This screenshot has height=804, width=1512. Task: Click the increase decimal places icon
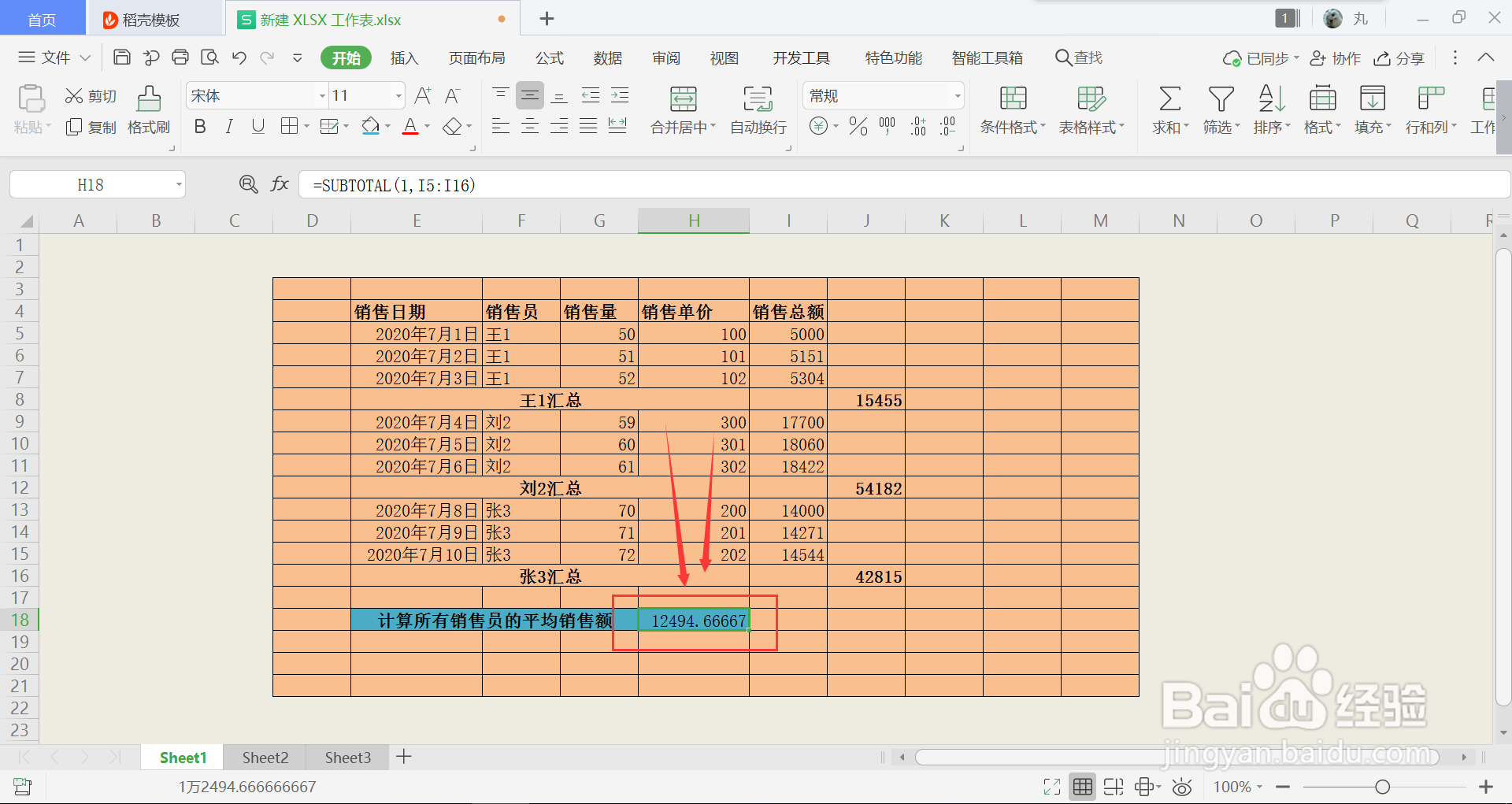(x=918, y=126)
